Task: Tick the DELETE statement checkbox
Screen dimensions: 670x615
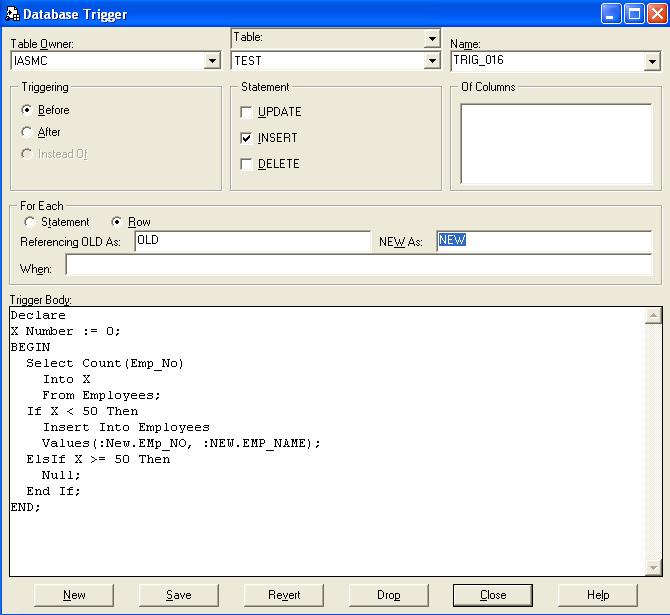Action: 247,164
